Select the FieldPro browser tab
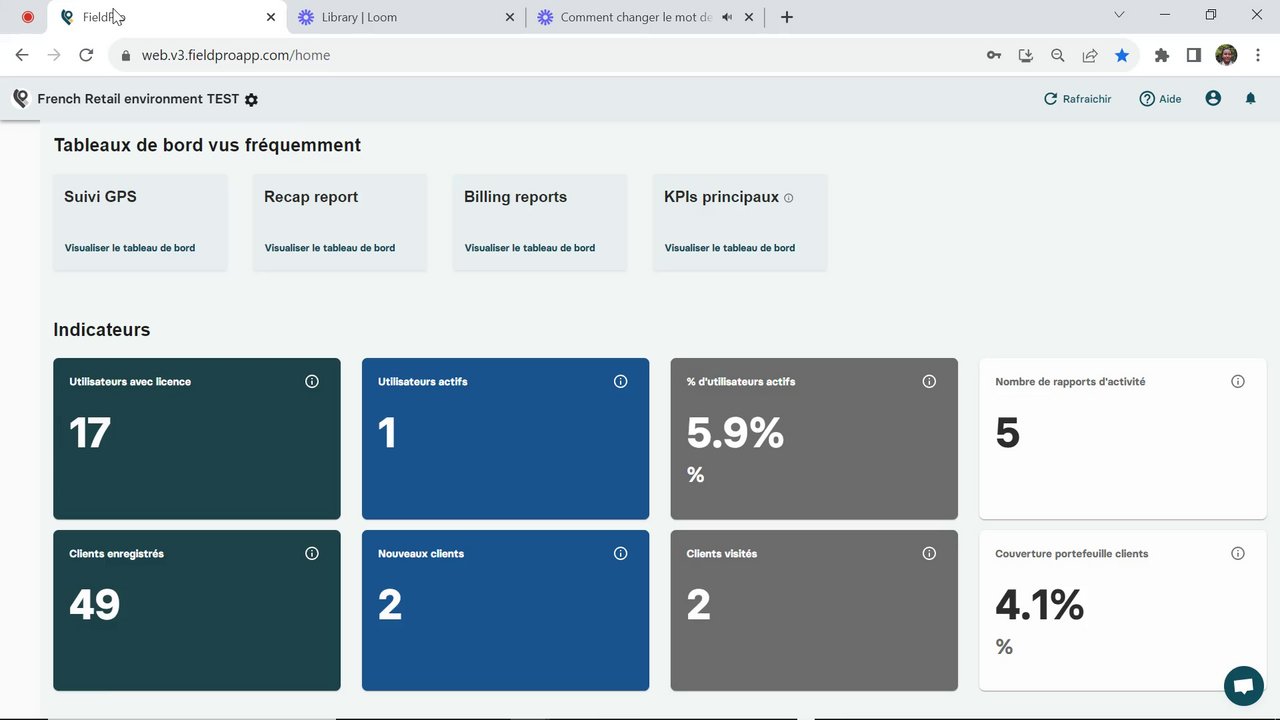The image size is (1280, 720). [x=166, y=17]
